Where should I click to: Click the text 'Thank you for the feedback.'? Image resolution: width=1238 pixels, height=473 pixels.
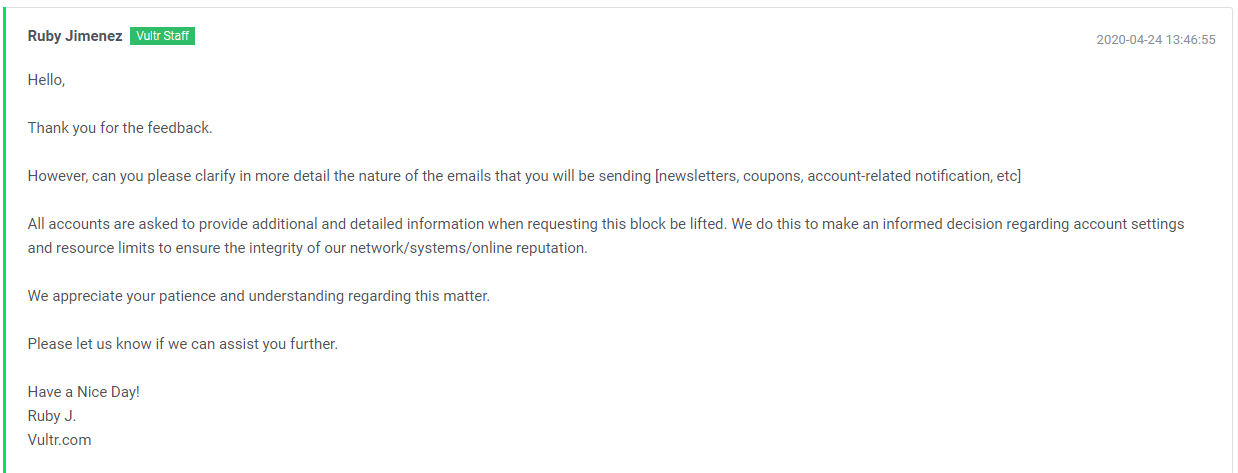point(120,128)
